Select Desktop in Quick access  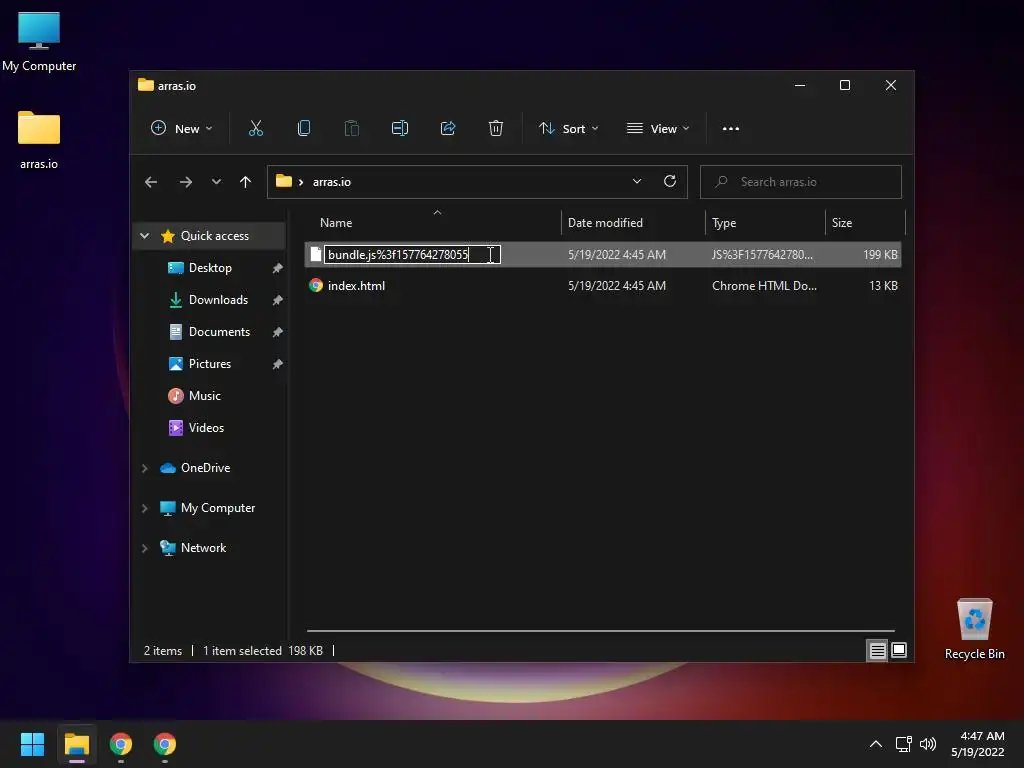click(210, 268)
